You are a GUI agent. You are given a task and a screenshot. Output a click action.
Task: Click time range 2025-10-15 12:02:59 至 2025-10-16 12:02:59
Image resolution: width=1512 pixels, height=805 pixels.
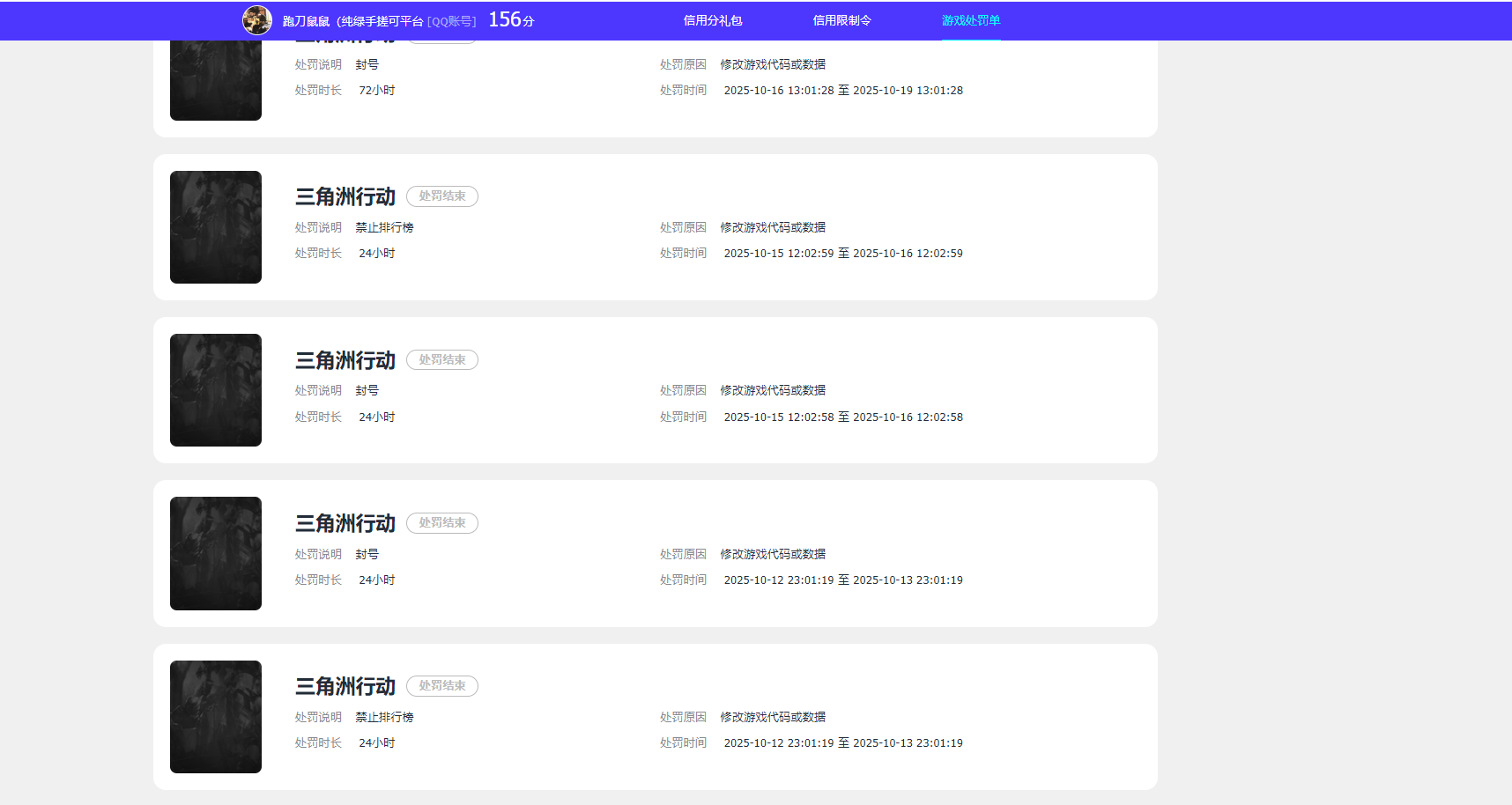point(843,254)
